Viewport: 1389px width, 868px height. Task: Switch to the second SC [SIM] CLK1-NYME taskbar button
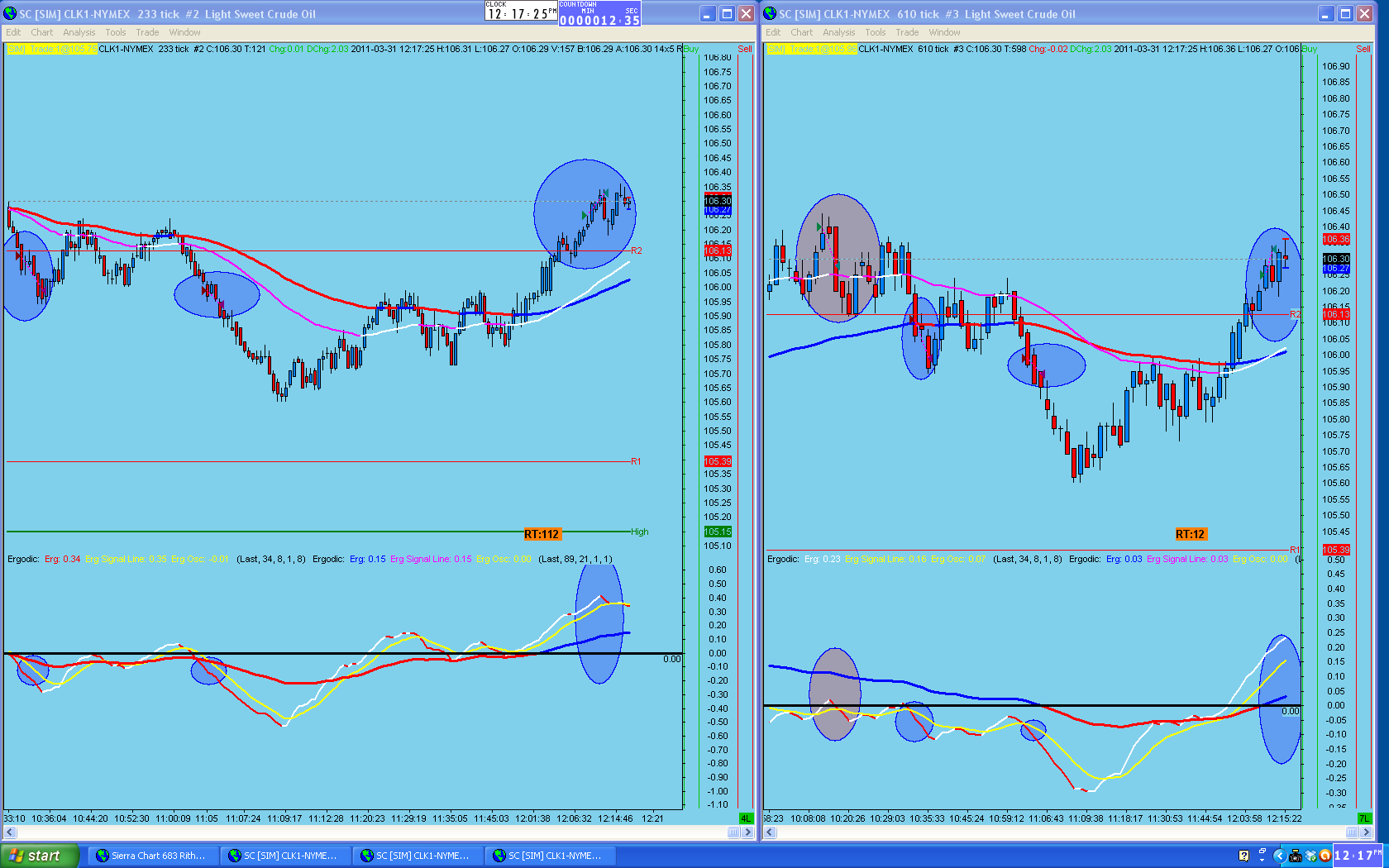418,856
